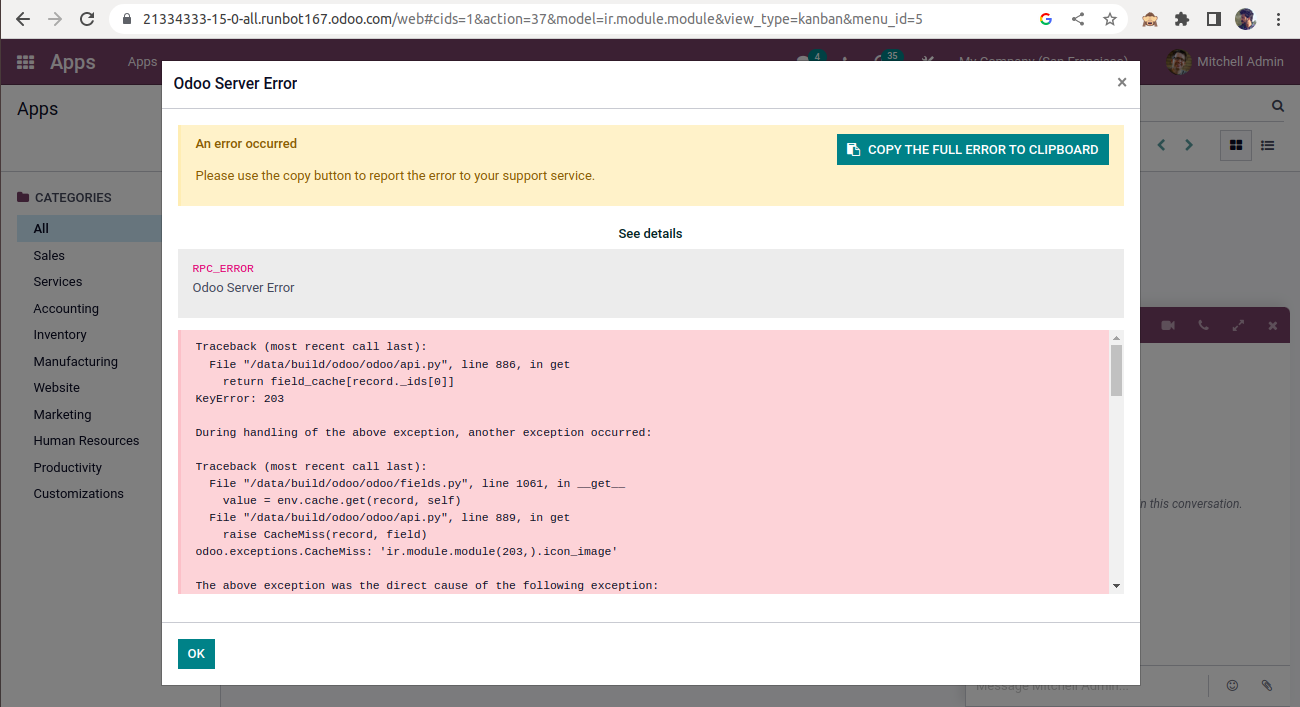Switch to the list view

coord(1268,145)
